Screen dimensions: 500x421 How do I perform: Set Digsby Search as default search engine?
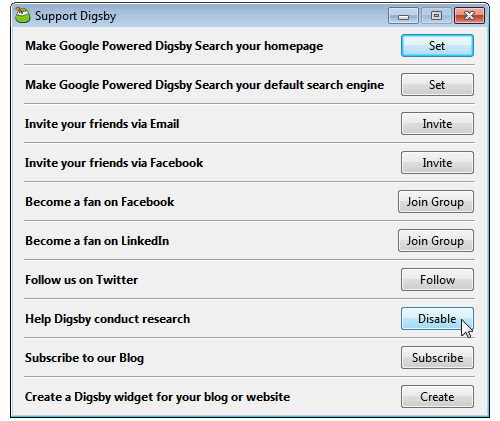tap(437, 85)
